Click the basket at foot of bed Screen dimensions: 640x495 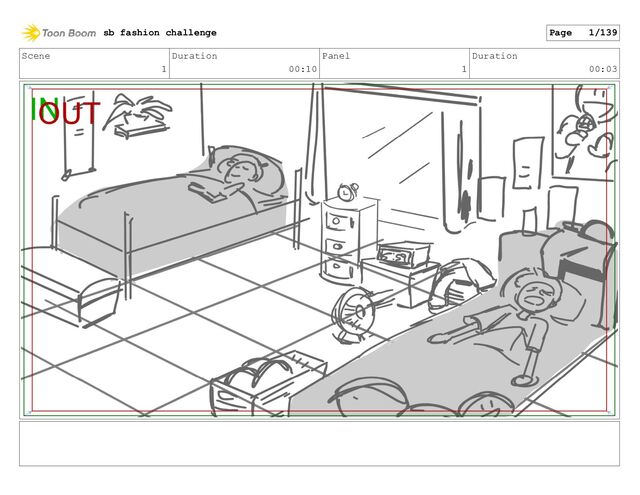tap(268, 382)
